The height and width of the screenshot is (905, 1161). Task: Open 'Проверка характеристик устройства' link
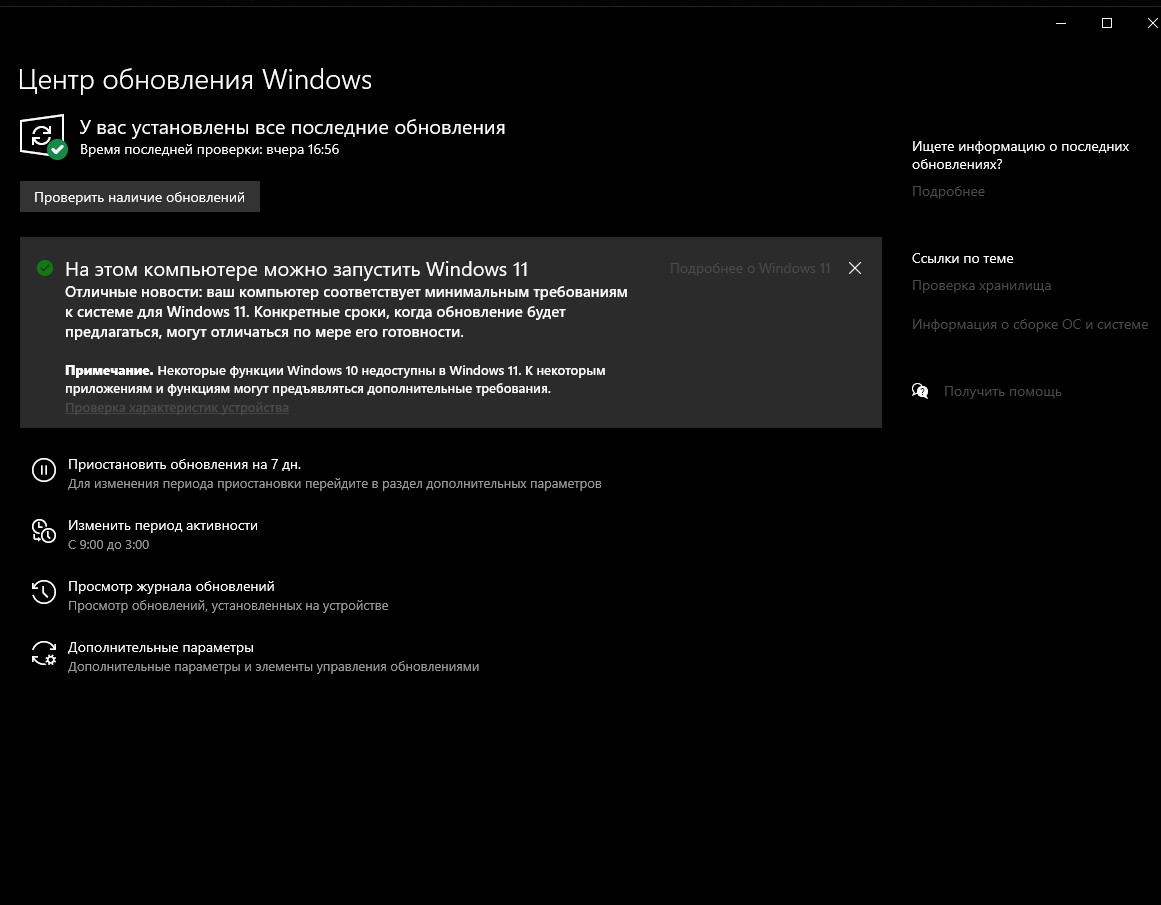coord(177,407)
